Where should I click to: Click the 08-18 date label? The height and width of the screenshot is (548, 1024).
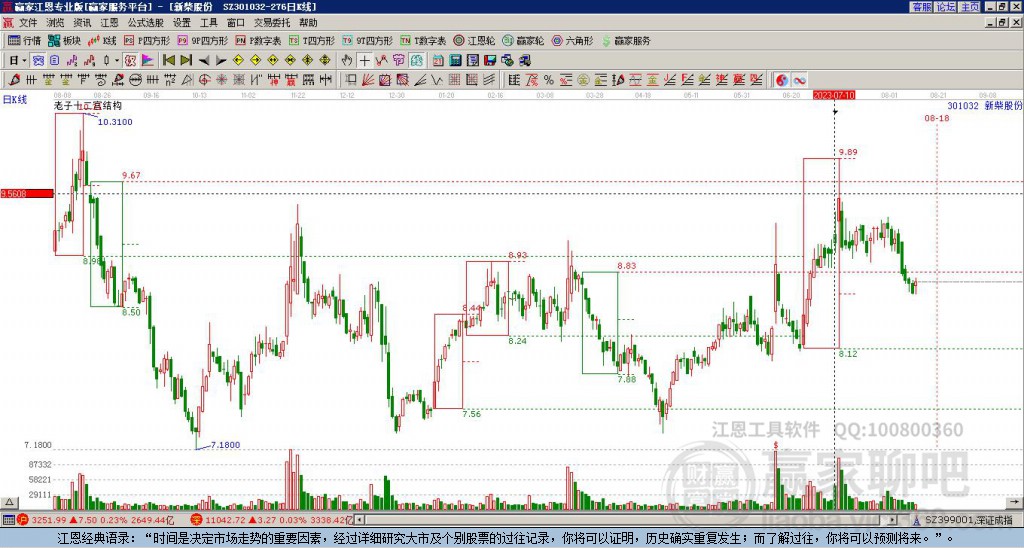(936, 118)
